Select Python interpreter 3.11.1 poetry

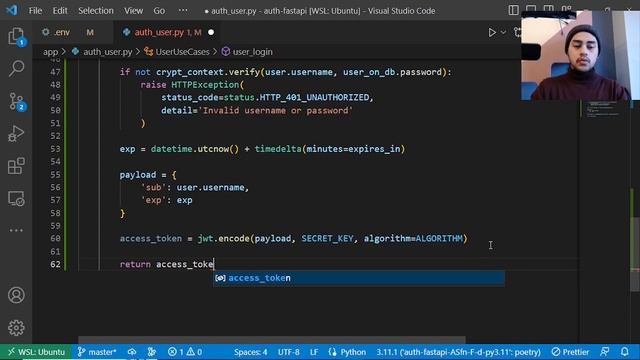tap(458, 352)
